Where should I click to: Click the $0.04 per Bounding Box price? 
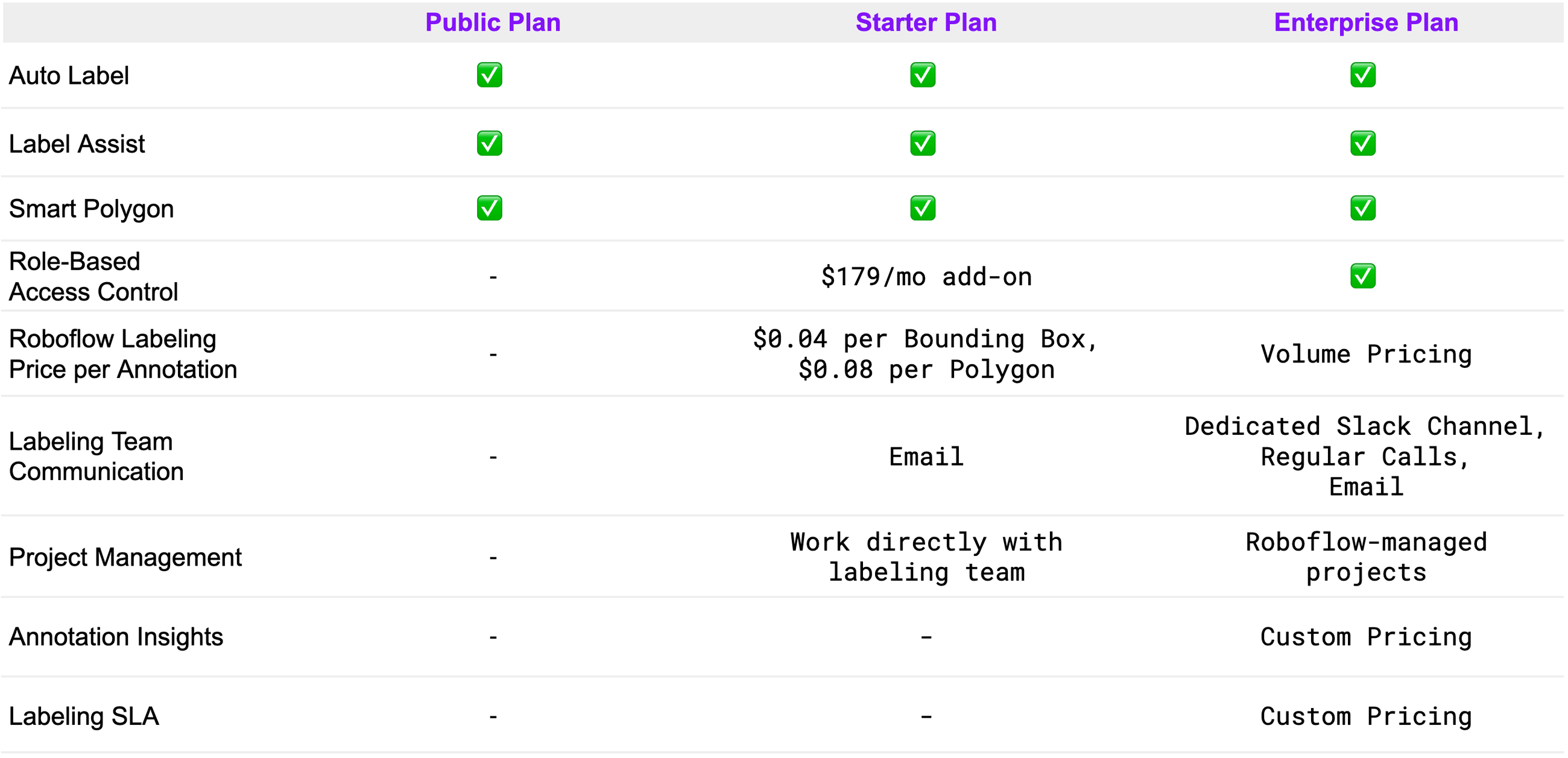[925, 339]
